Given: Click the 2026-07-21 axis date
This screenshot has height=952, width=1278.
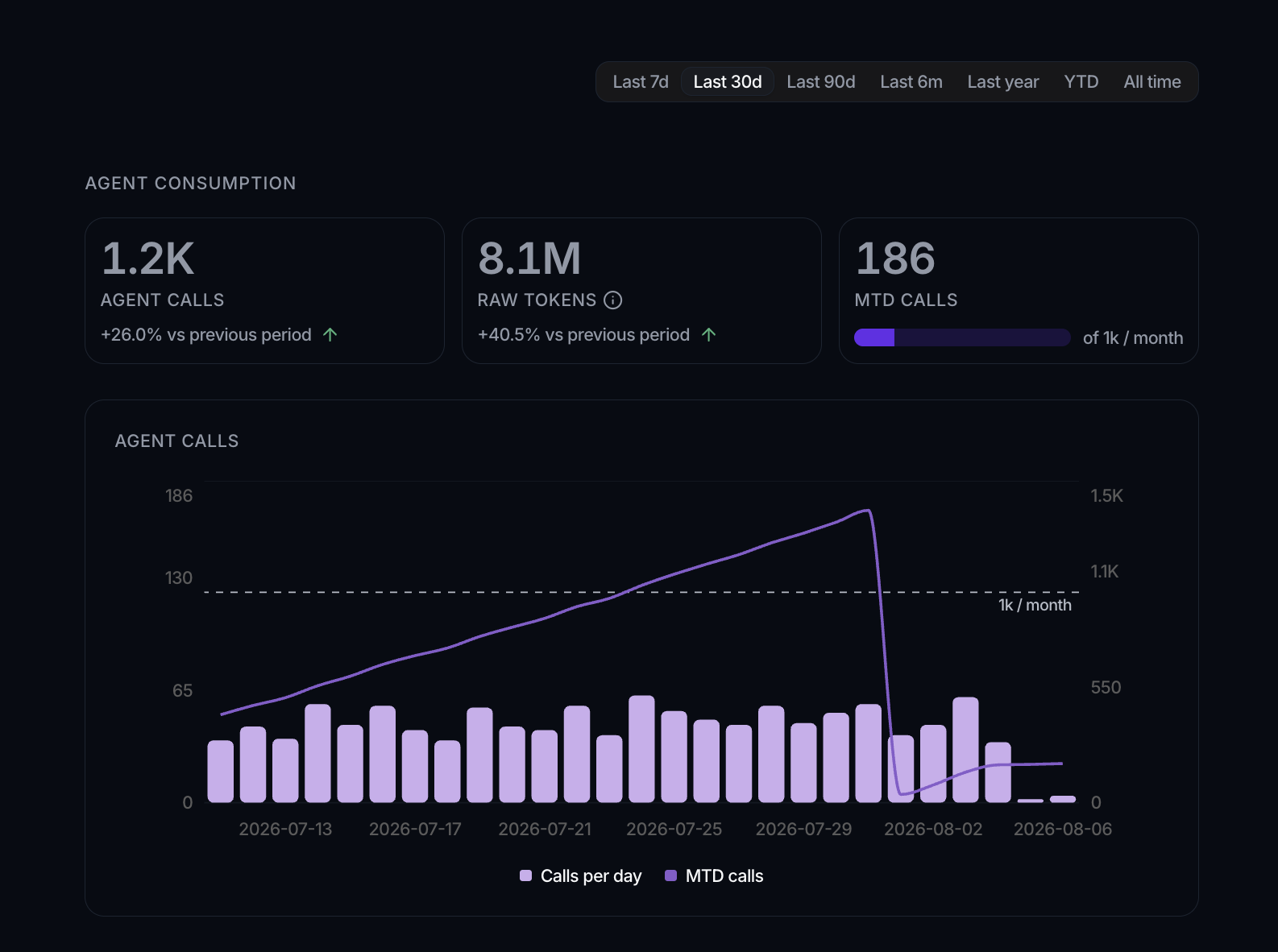Looking at the screenshot, I should (x=545, y=829).
